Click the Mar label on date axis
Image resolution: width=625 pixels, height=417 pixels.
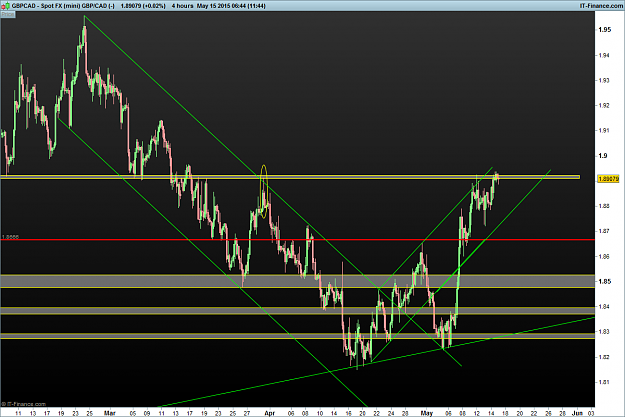tap(110, 413)
